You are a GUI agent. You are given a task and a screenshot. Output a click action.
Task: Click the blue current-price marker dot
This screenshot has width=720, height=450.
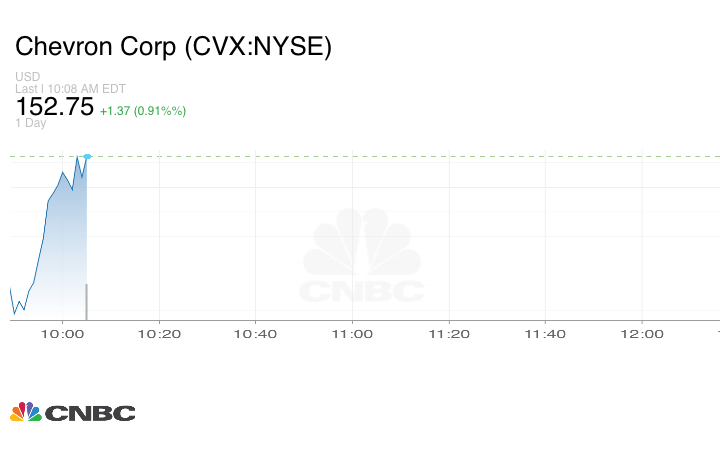tap(88, 157)
